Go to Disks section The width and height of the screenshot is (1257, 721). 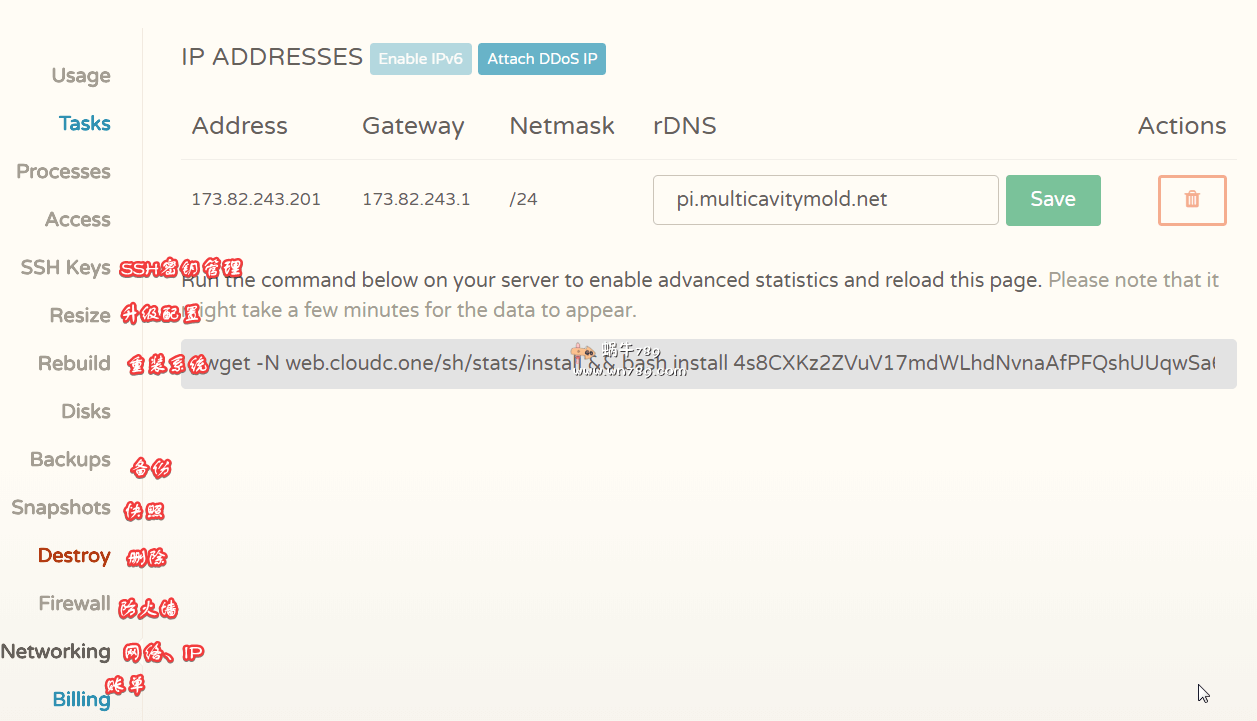click(85, 412)
